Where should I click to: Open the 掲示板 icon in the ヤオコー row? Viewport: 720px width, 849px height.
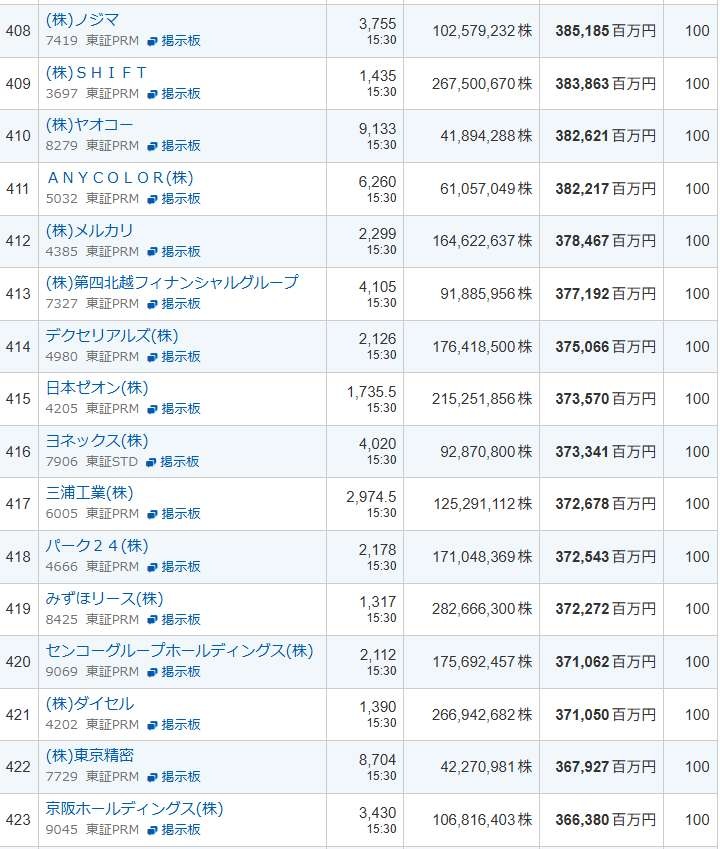click(153, 146)
